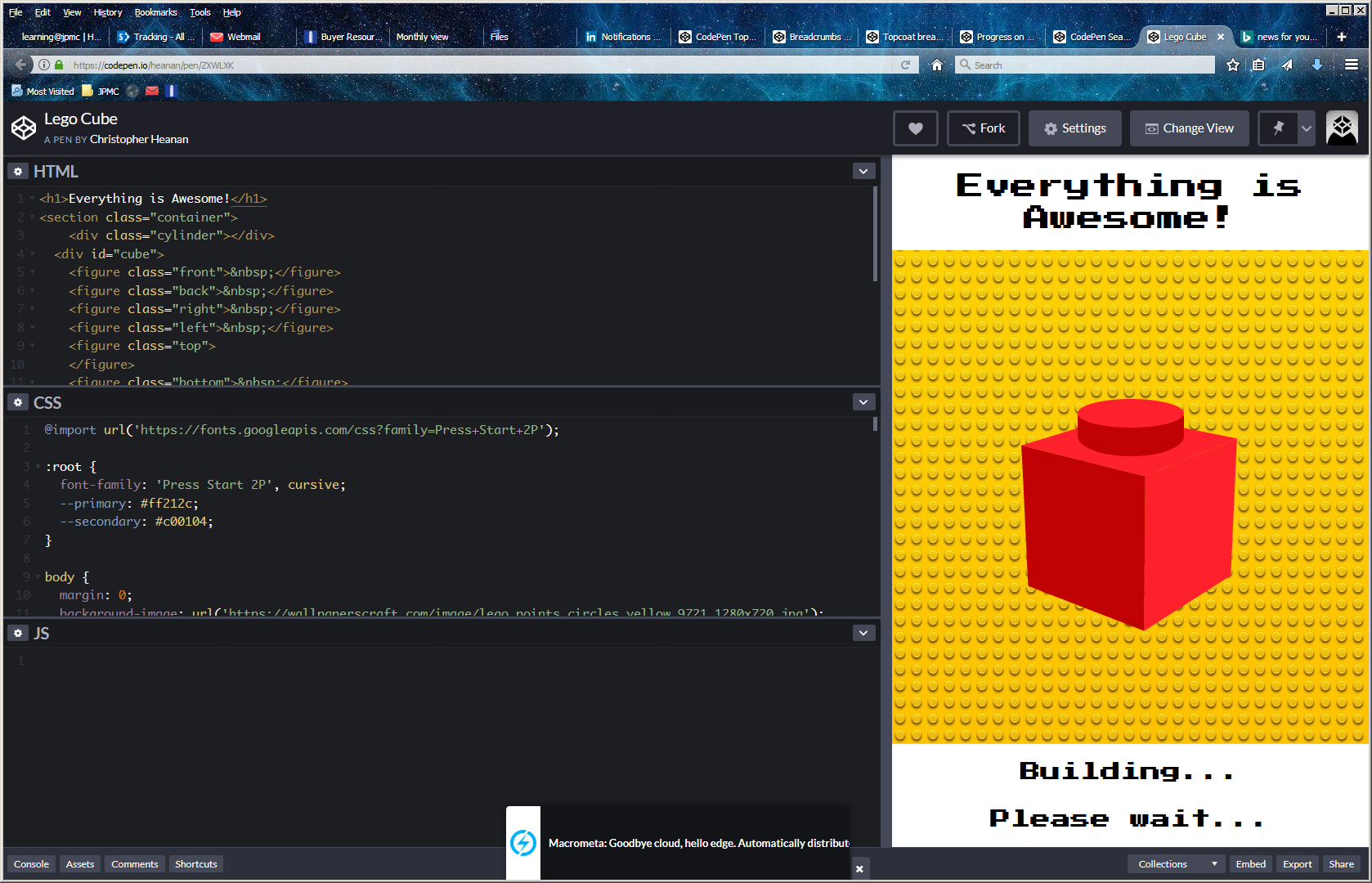1372x883 pixels.
Task: Click the heart icon to love this pen
Action: click(915, 128)
